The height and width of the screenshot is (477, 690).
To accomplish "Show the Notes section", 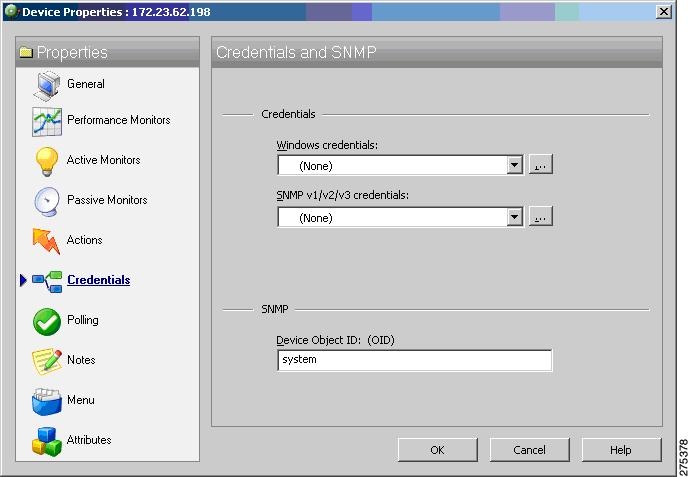I will click(x=81, y=360).
